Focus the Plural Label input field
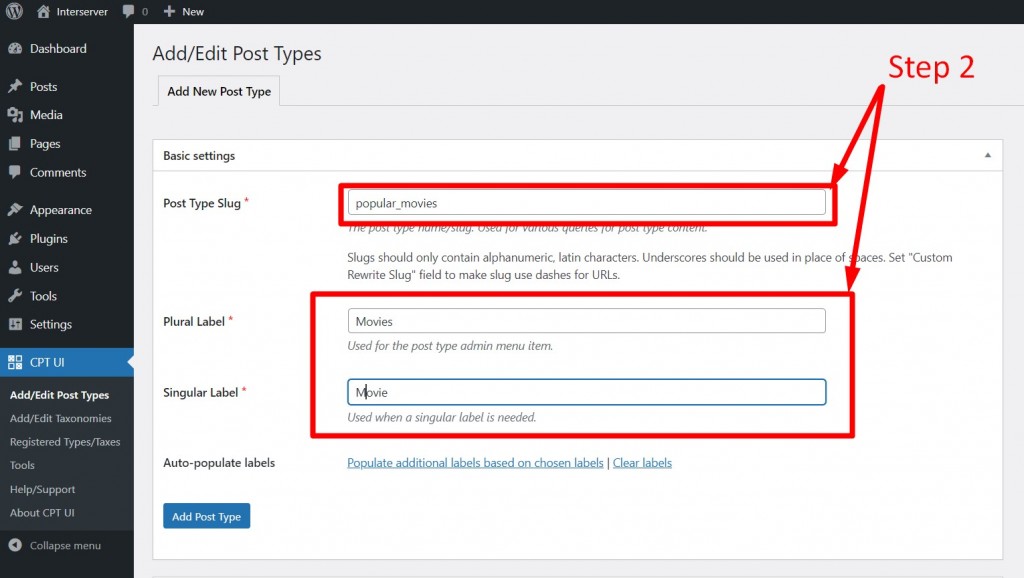Screen dimensions: 1024x578 tap(586, 321)
